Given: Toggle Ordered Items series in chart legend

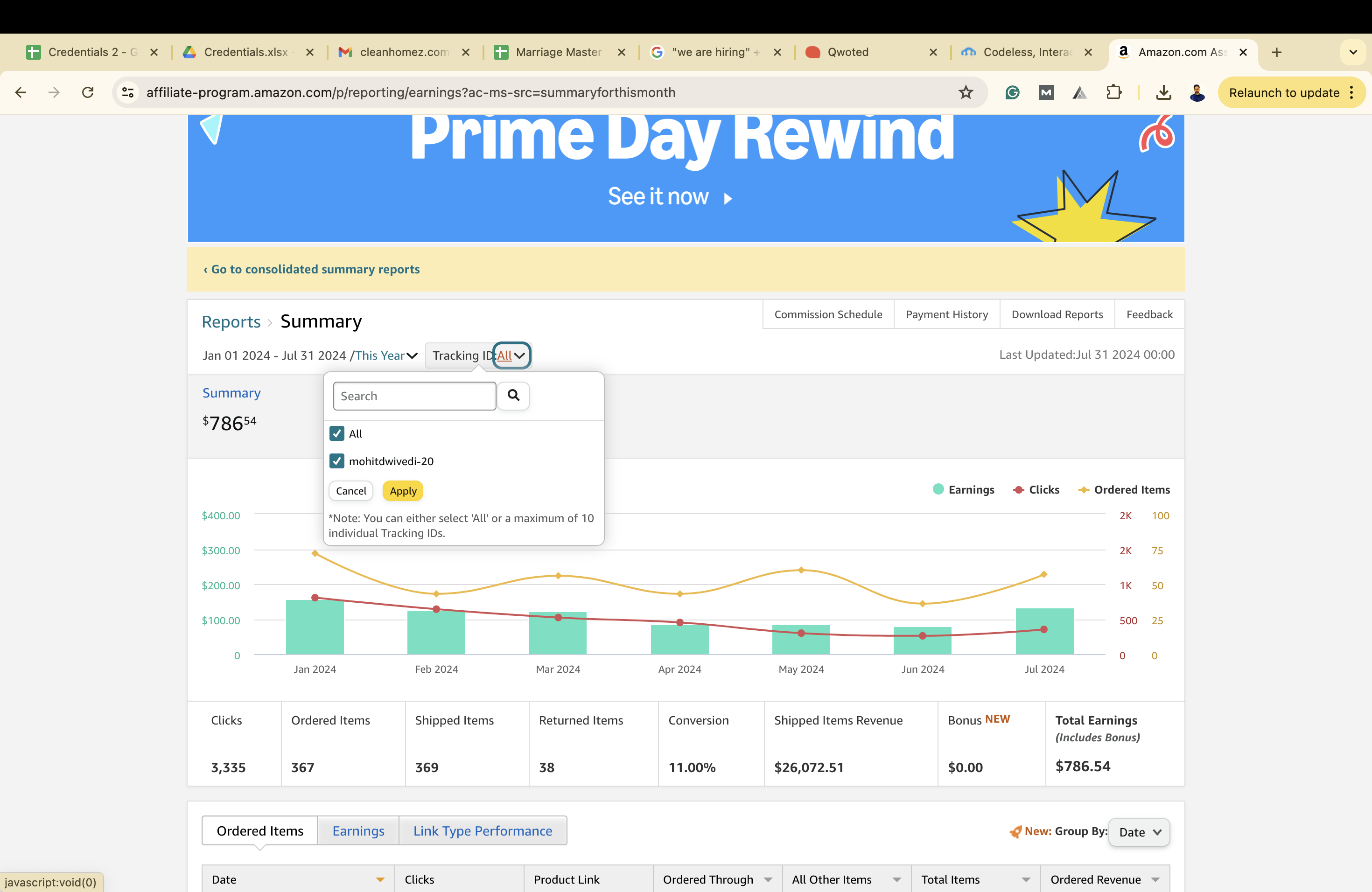Looking at the screenshot, I should pyautogui.click(x=1124, y=489).
